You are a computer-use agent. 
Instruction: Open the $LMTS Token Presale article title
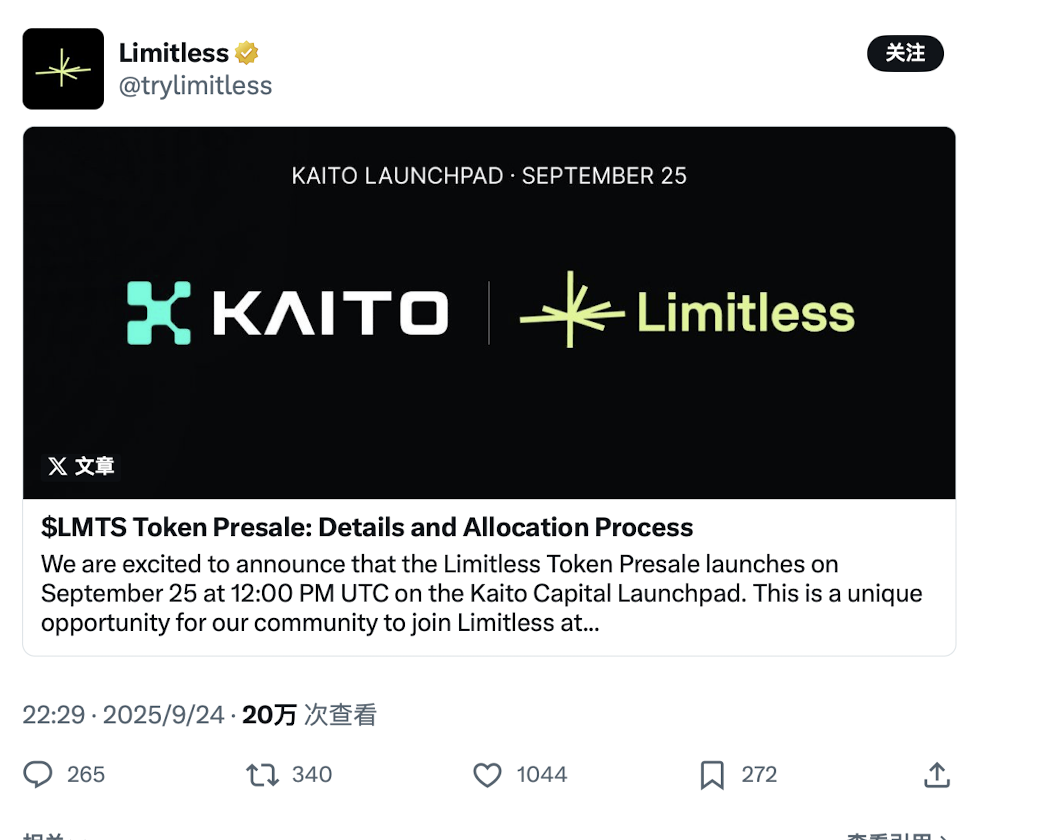(x=367, y=527)
